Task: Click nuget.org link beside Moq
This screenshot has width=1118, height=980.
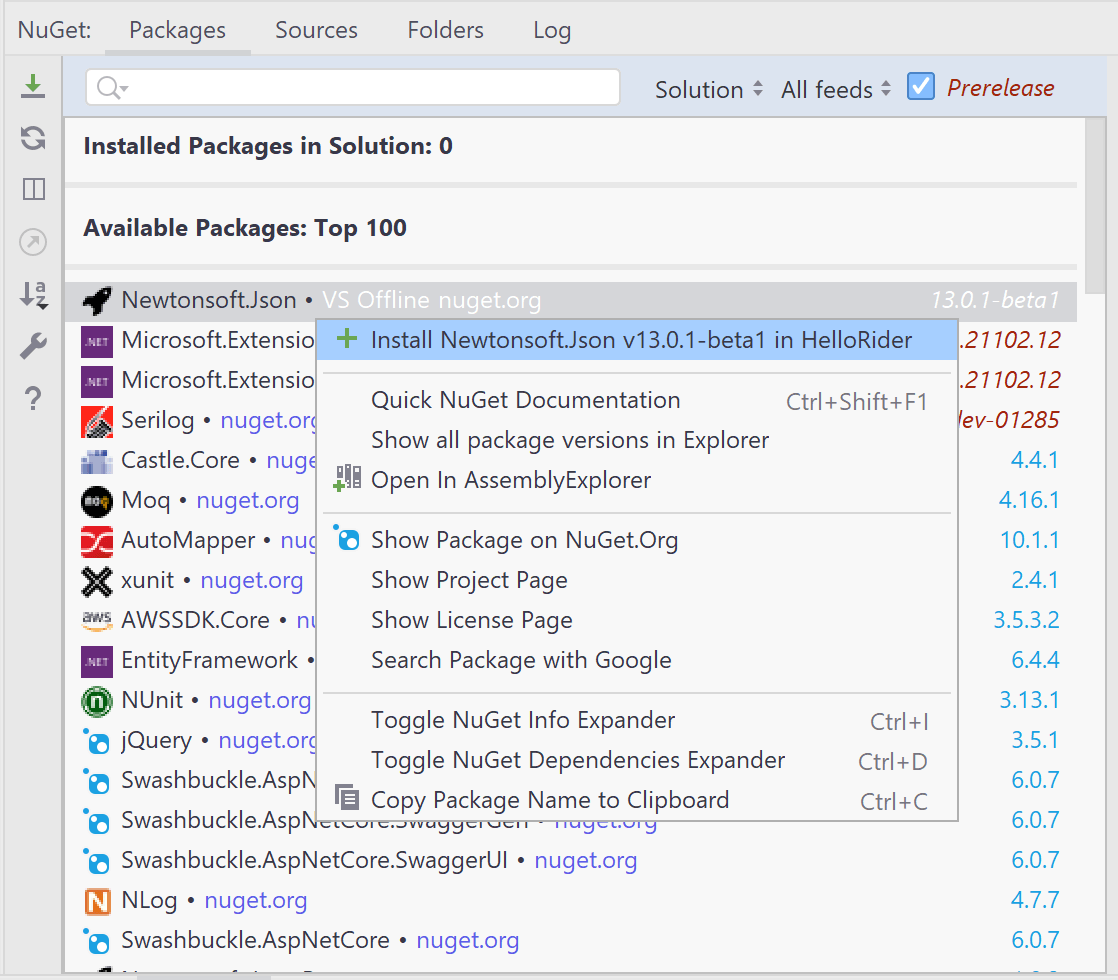Action: pyautogui.click(x=248, y=500)
